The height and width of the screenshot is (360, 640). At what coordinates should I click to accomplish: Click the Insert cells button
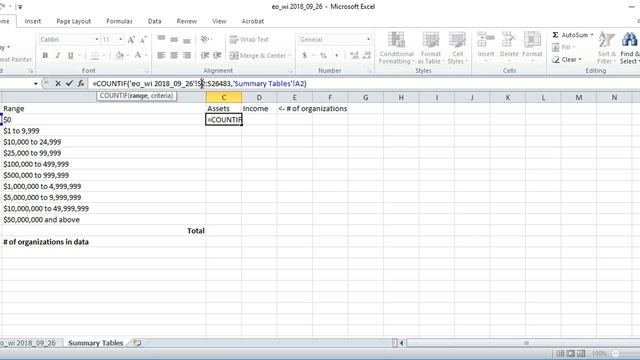click(x=486, y=48)
